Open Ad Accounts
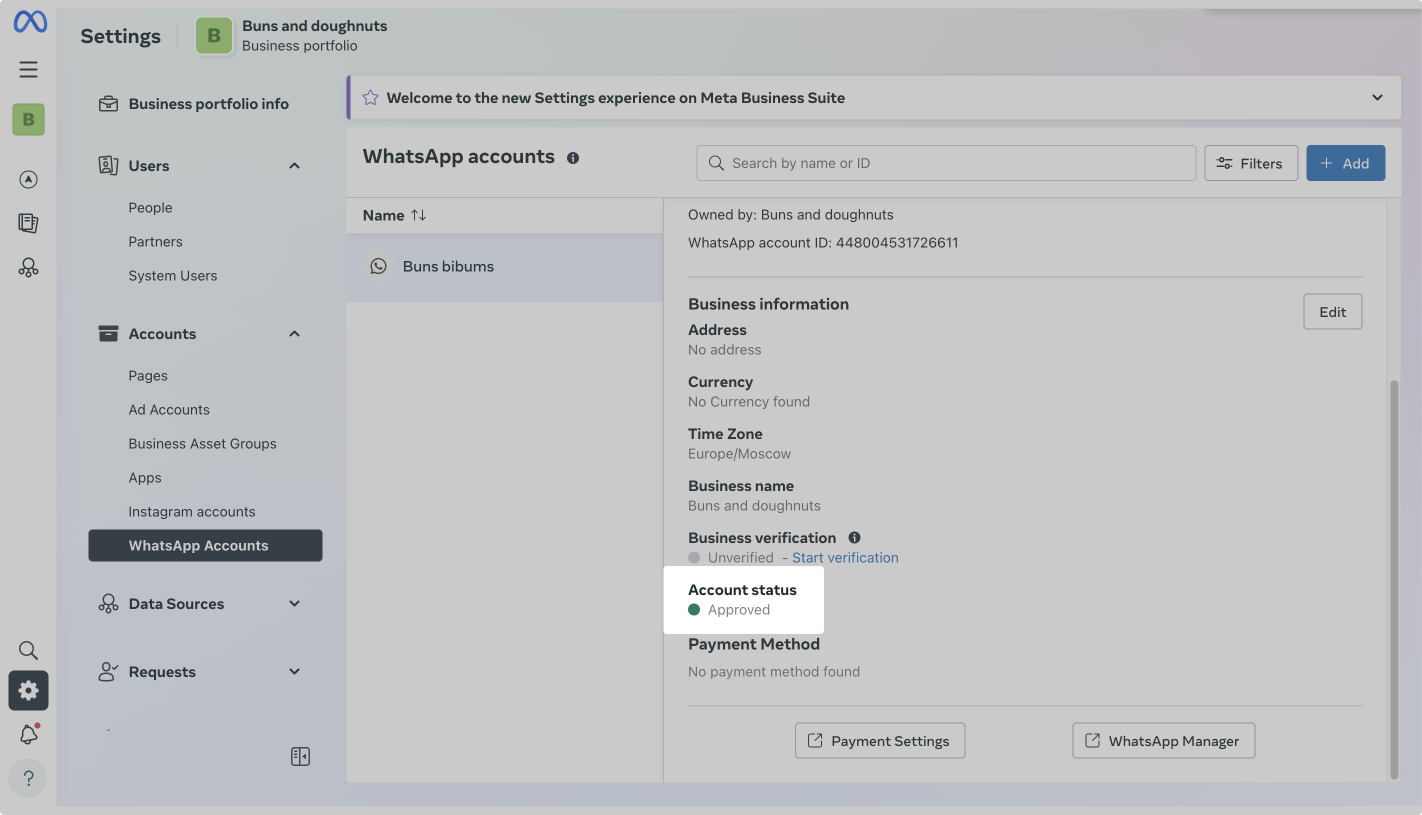 coord(169,410)
